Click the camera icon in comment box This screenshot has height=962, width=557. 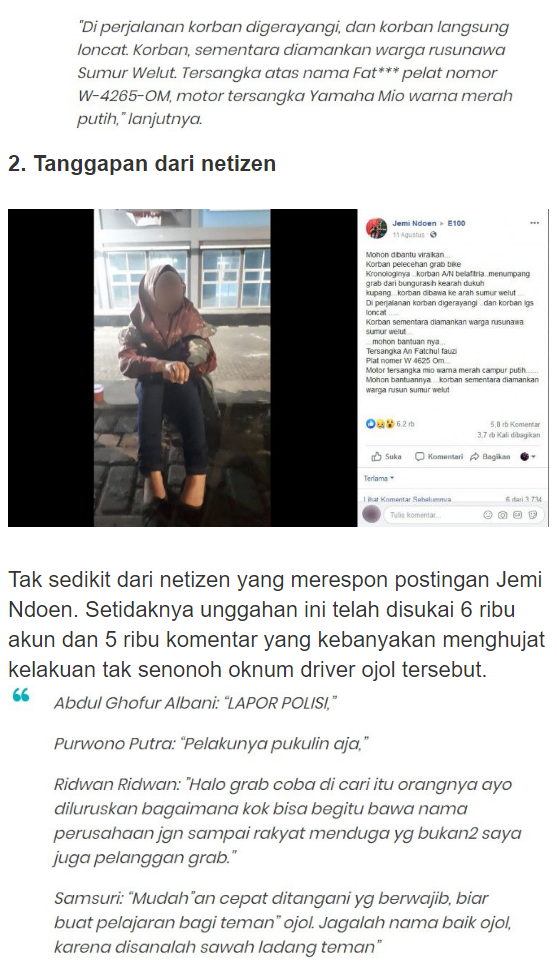point(503,515)
